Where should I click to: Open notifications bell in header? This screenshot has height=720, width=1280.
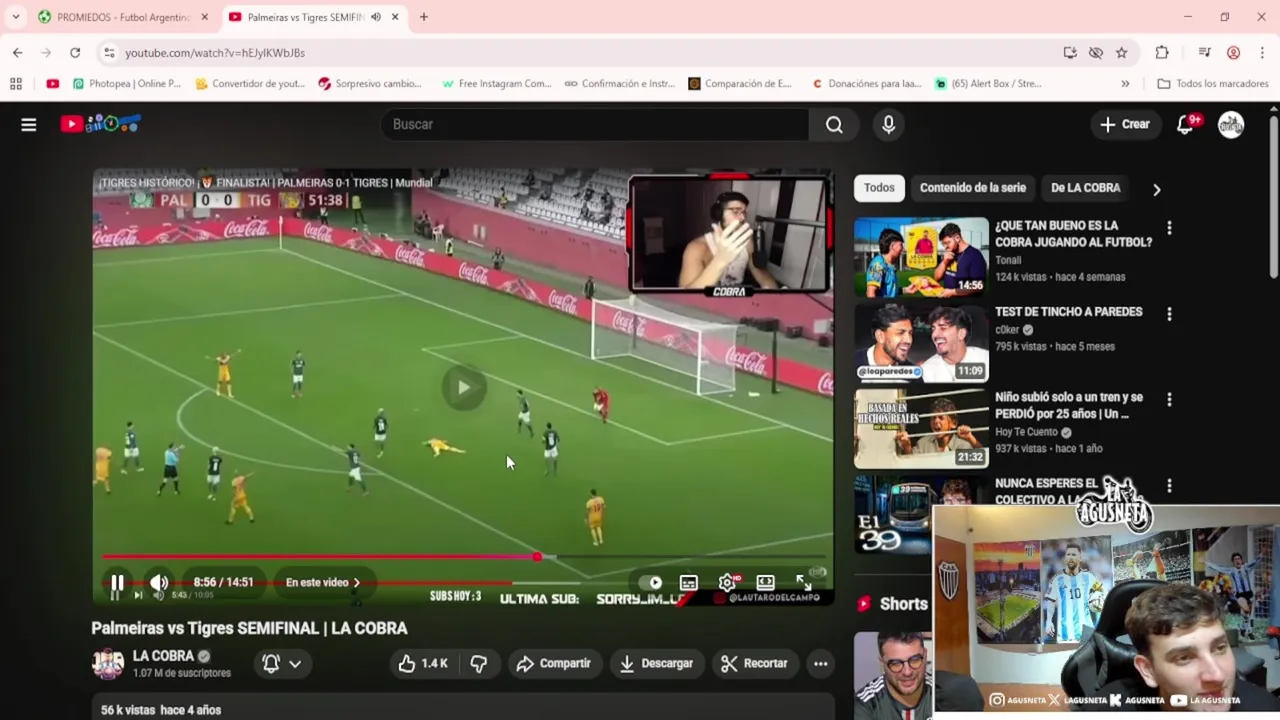click(1186, 124)
